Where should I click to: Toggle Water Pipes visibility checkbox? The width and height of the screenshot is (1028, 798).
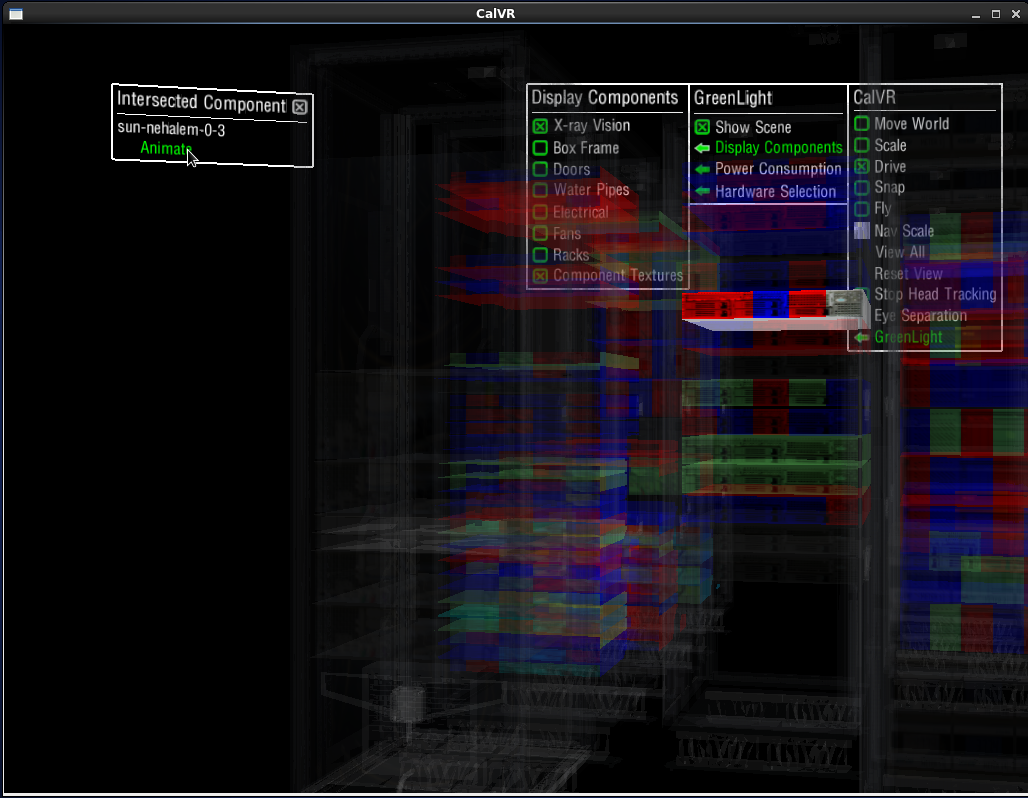pos(540,190)
